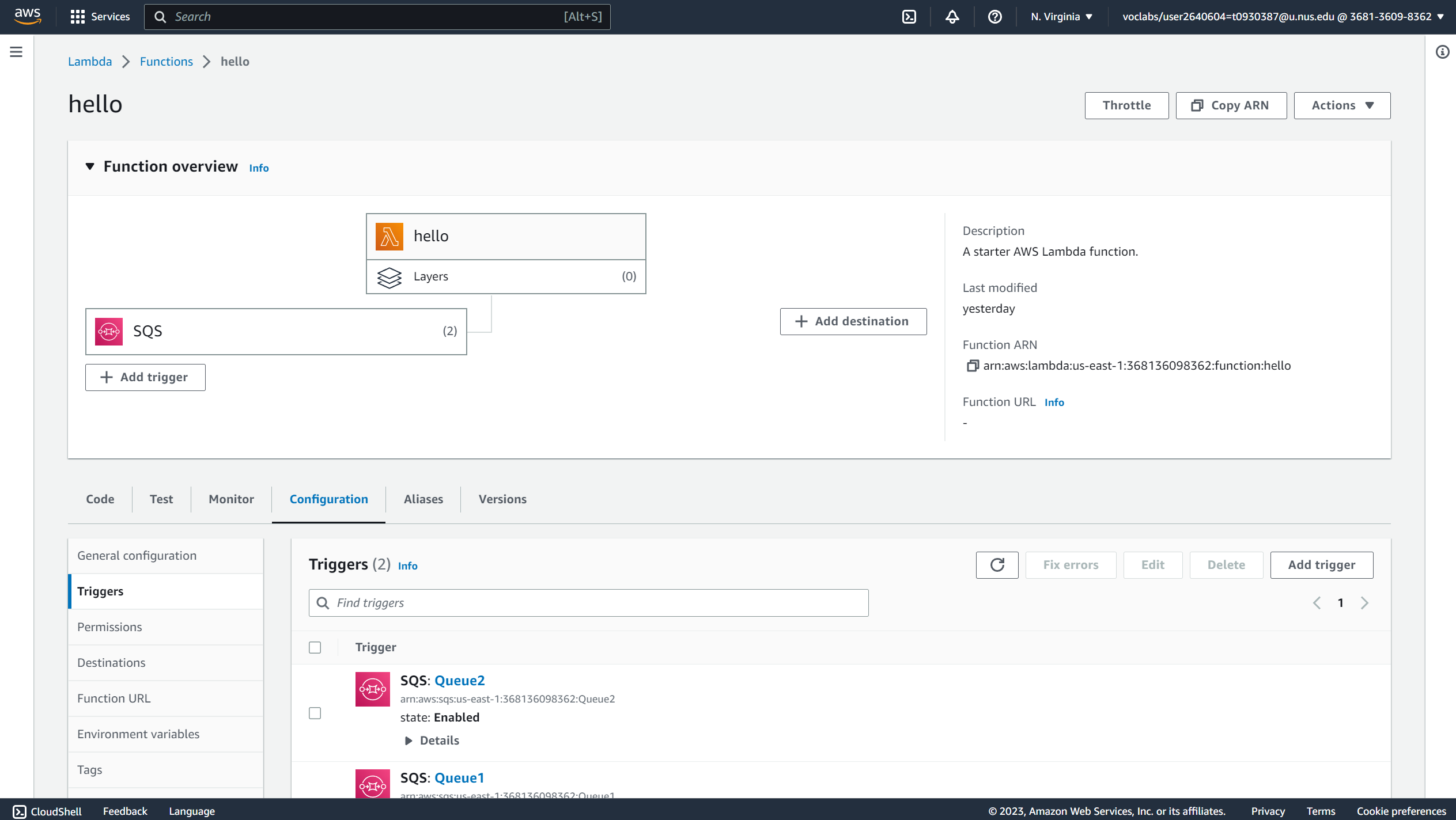Open Cookie preferences in footer

[x=1401, y=811]
